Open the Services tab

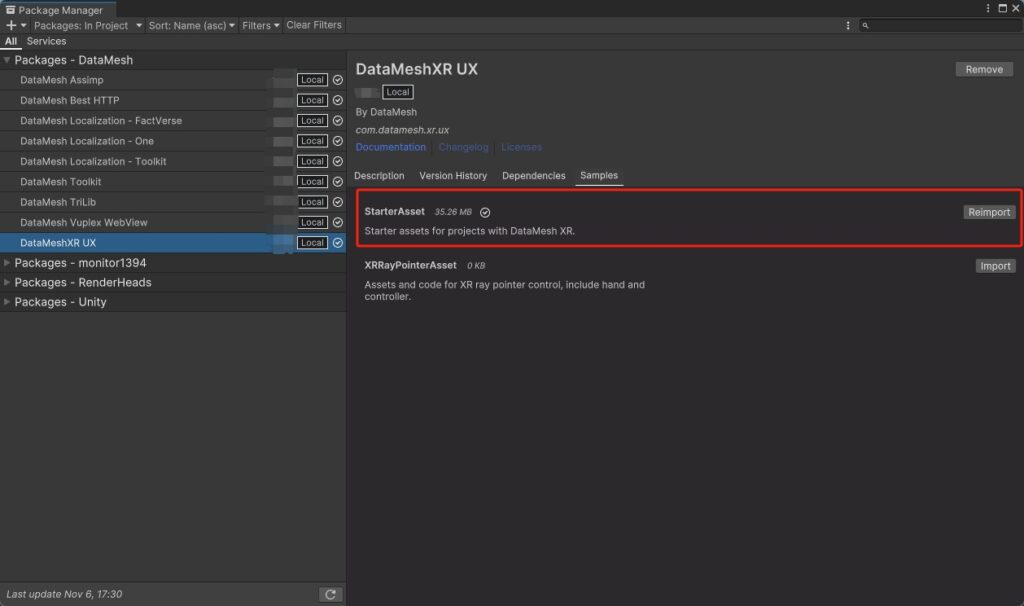point(46,42)
